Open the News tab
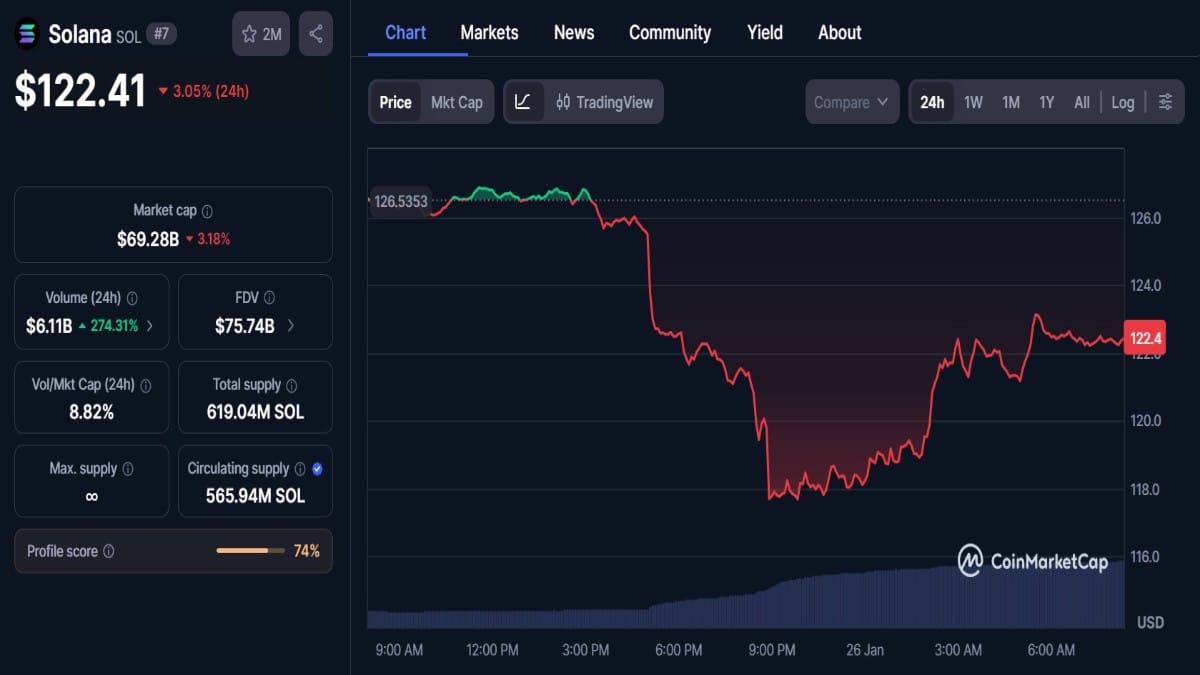This screenshot has width=1200, height=675. click(x=574, y=33)
